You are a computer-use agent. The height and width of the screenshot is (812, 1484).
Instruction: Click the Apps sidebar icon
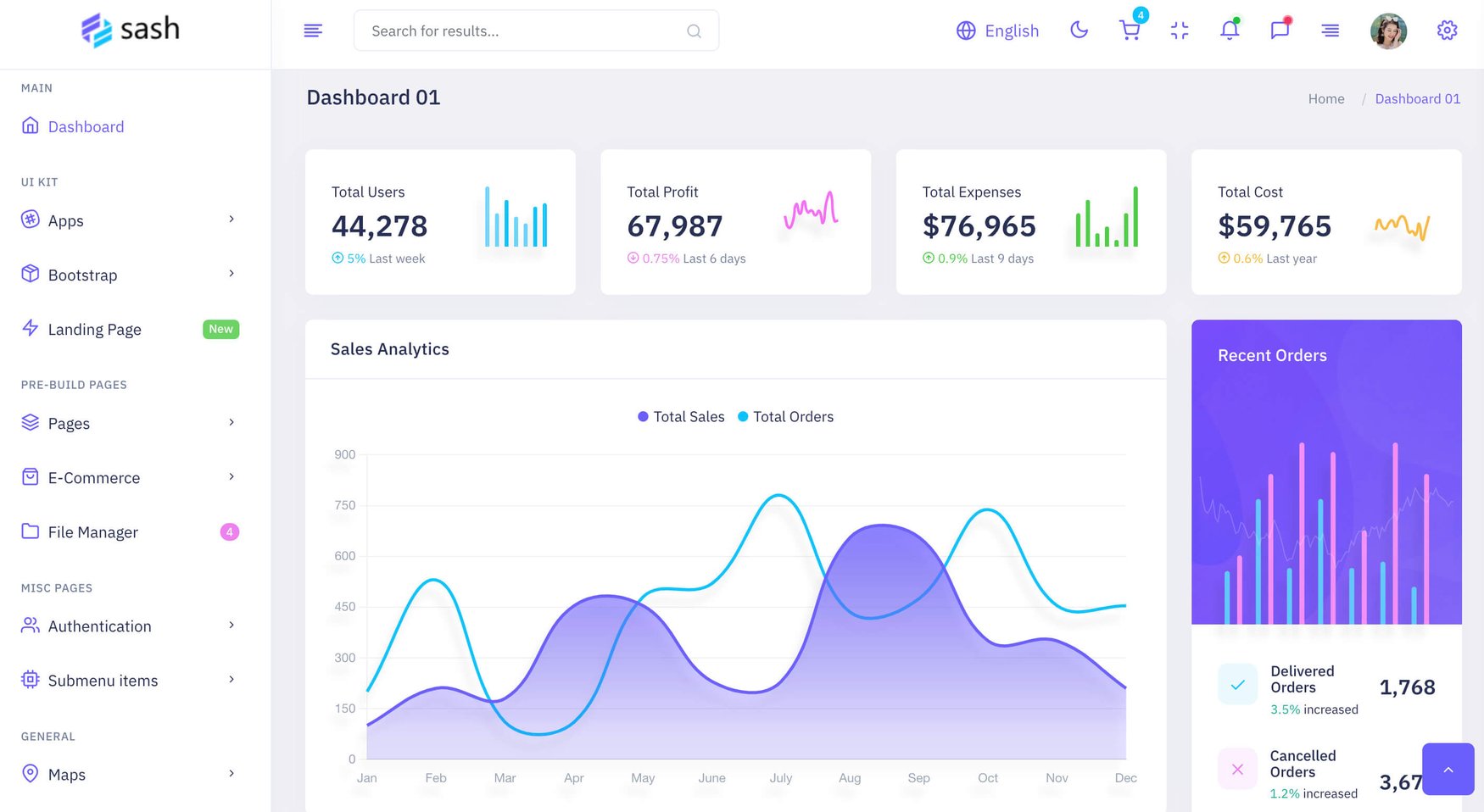click(31, 220)
